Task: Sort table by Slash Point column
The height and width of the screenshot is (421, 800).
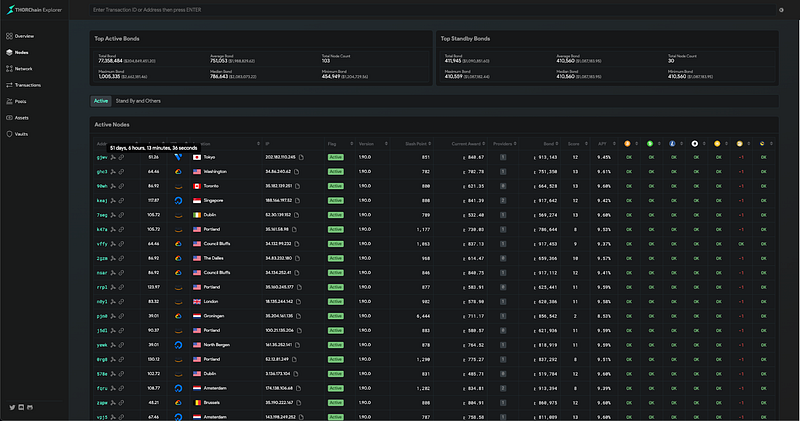Action: pos(430,144)
